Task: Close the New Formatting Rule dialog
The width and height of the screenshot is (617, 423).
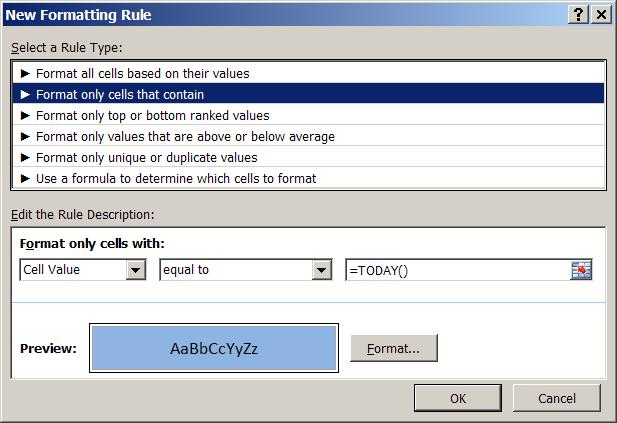Action: point(601,15)
